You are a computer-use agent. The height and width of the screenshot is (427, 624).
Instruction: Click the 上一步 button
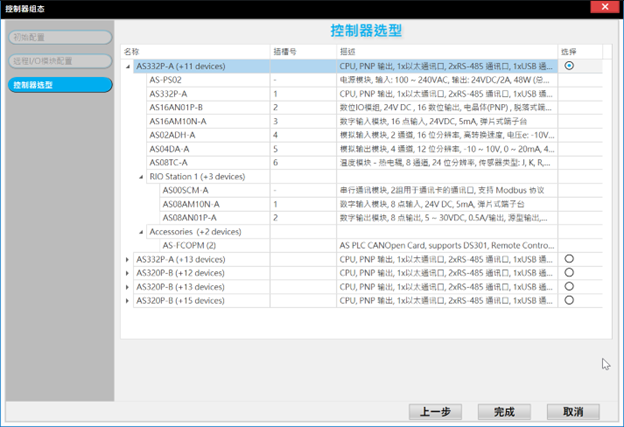pos(434,411)
